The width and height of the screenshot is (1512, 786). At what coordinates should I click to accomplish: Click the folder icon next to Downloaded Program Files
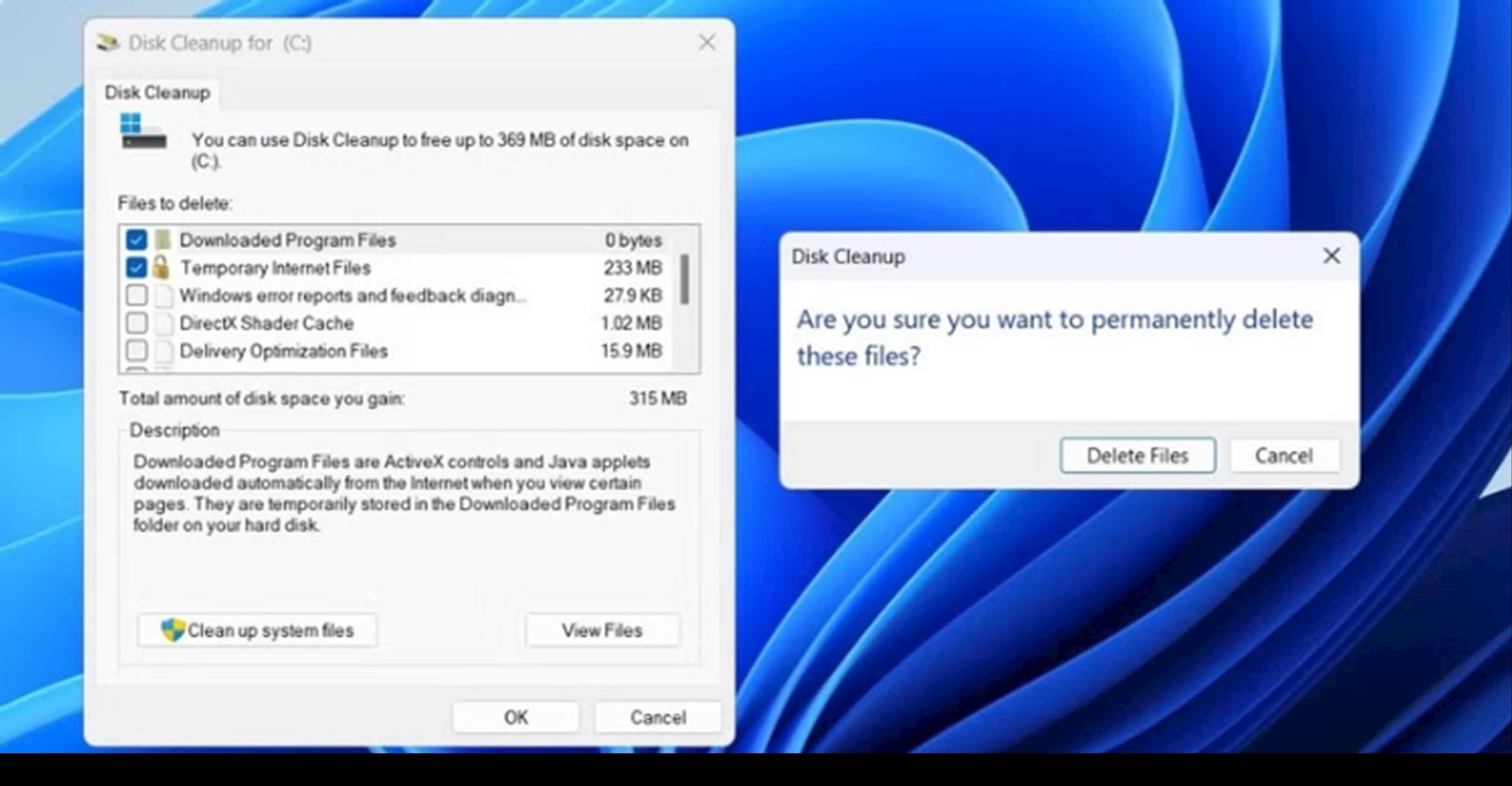click(163, 240)
